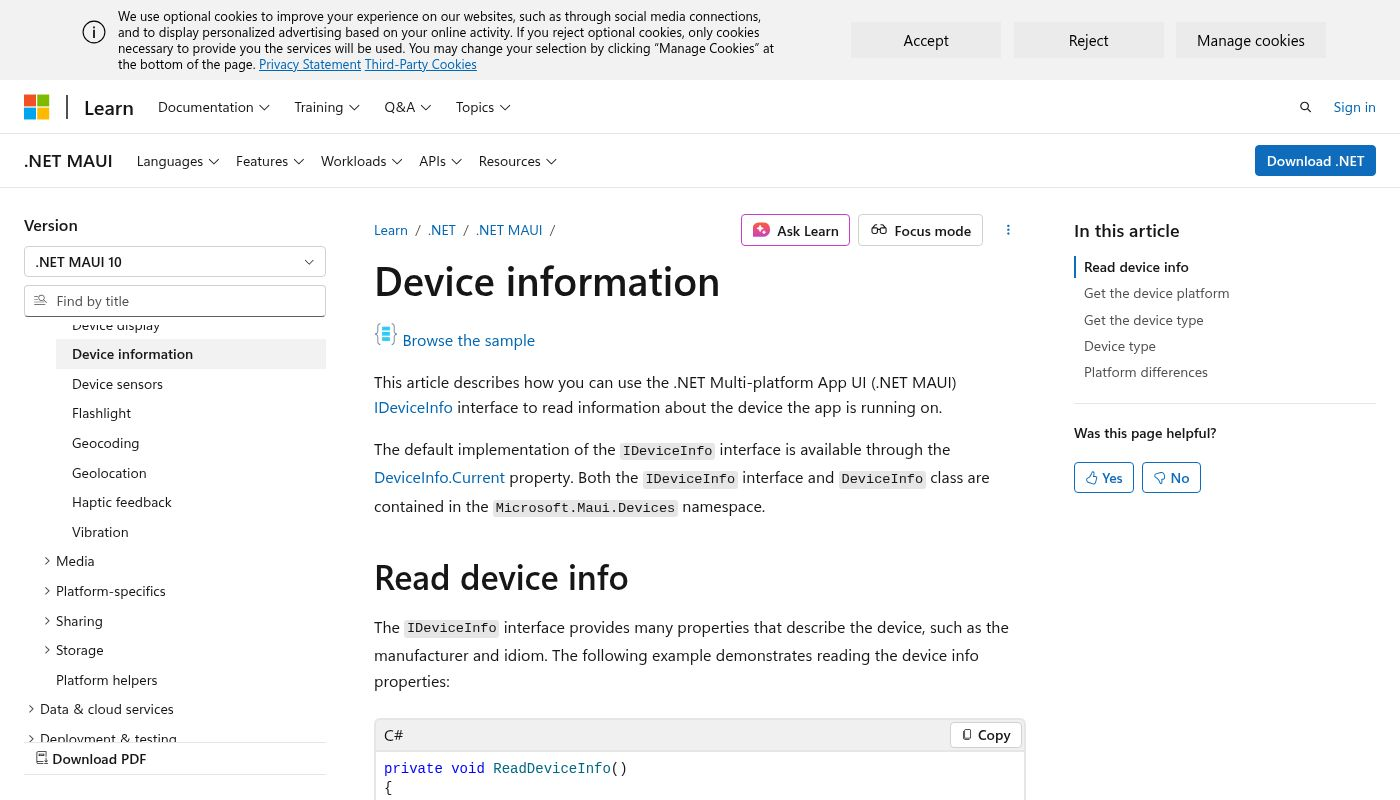Mark page unhelpful by clicking No
Image resolution: width=1400 pixels, height=800 pixels.
pyautogui.click(x=1171, y=477)
